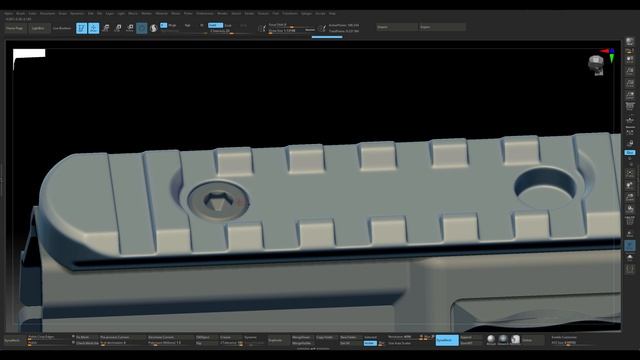Click the first field right of point counts
This screenshot has height=360, width=640.
point(397,27)
